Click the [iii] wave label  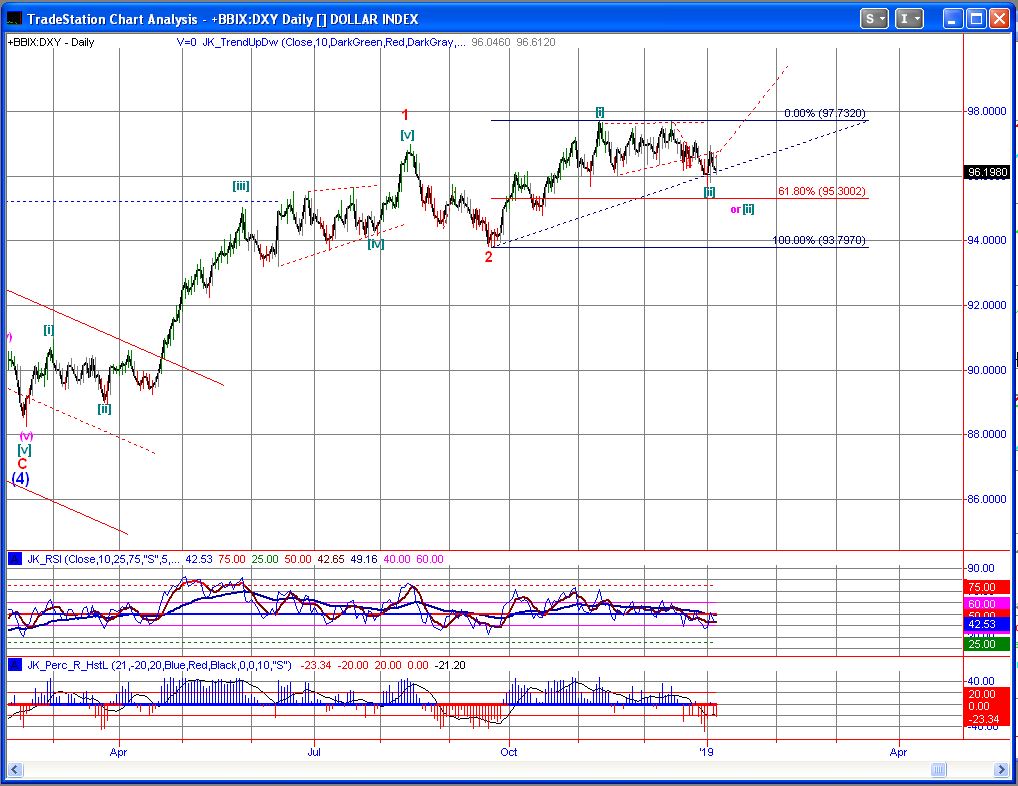(241, 186)
